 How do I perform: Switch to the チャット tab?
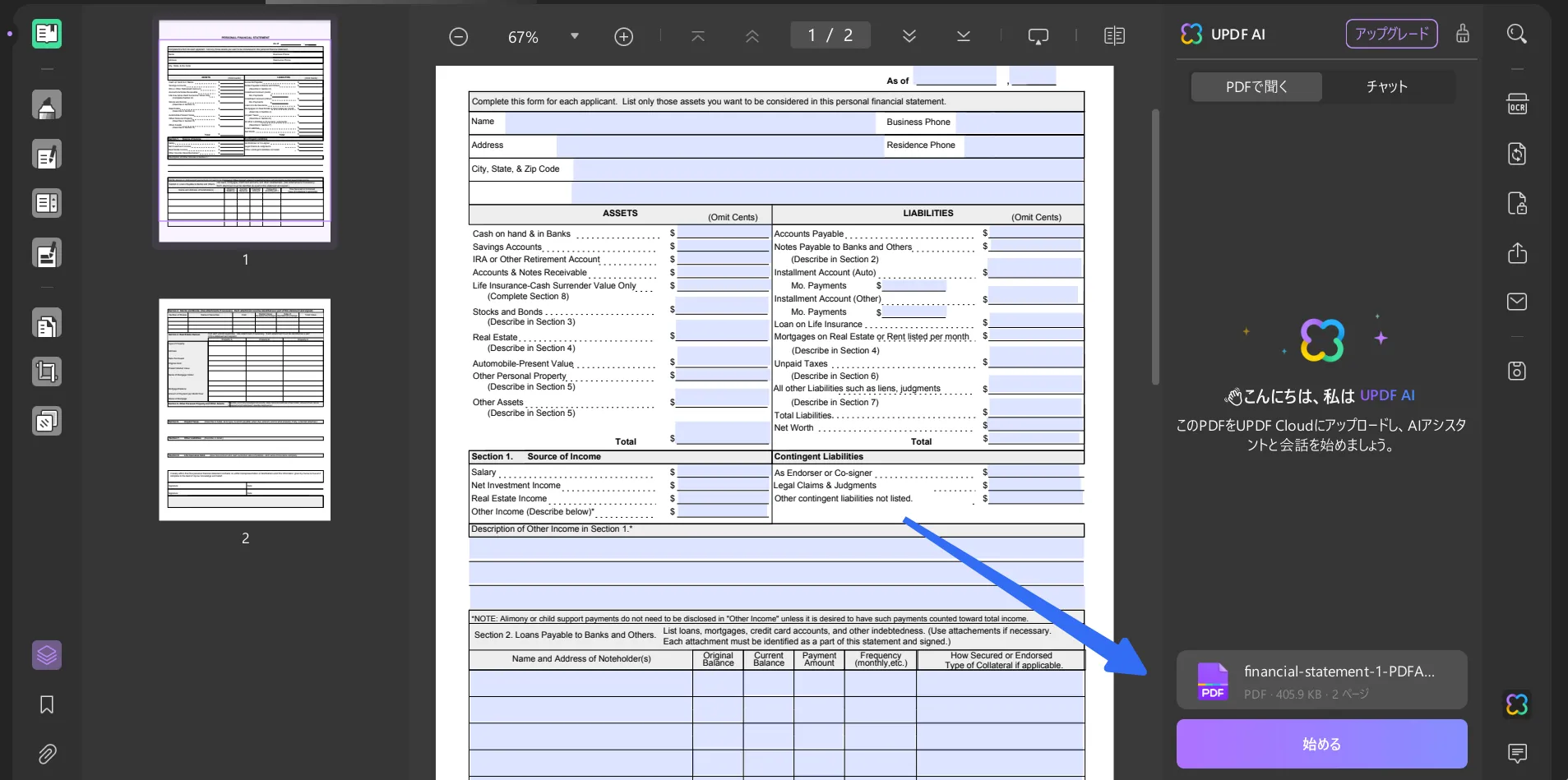coord(1387,86)
